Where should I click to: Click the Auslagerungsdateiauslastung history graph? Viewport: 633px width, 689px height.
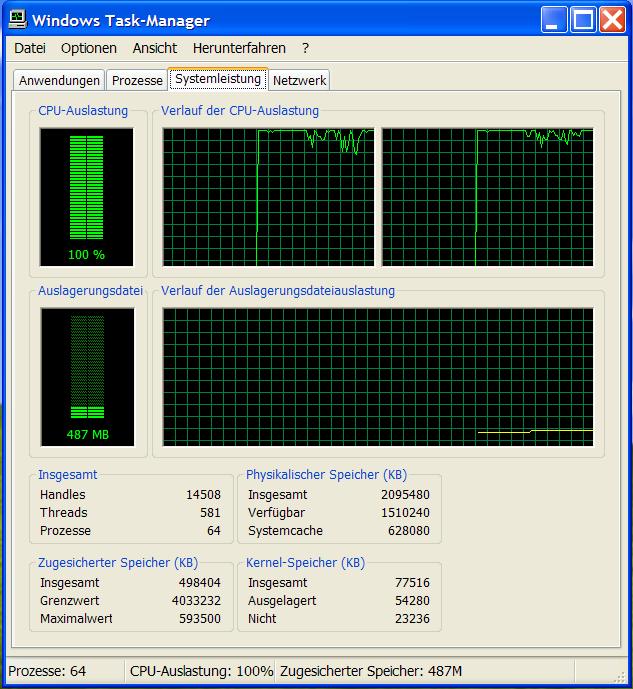pos(378,377)
